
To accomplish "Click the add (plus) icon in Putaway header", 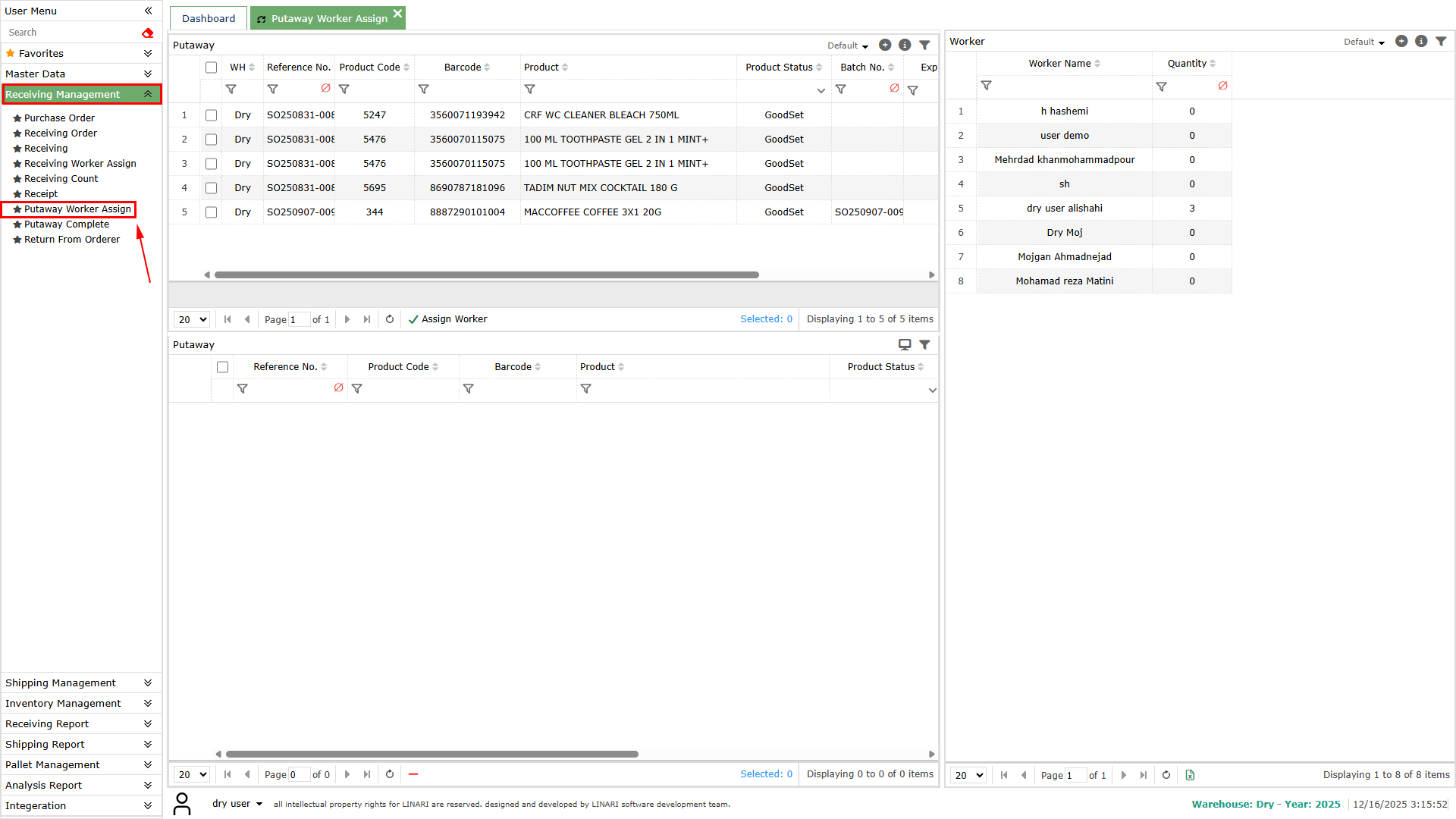I will click(884, 45).
